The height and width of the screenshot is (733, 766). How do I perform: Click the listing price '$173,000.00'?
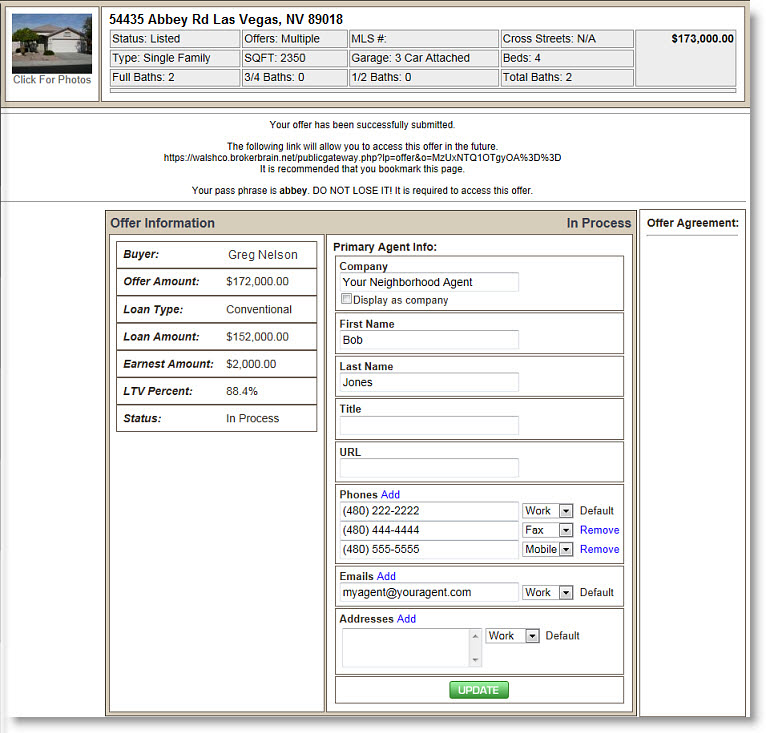tap(702, 39)
